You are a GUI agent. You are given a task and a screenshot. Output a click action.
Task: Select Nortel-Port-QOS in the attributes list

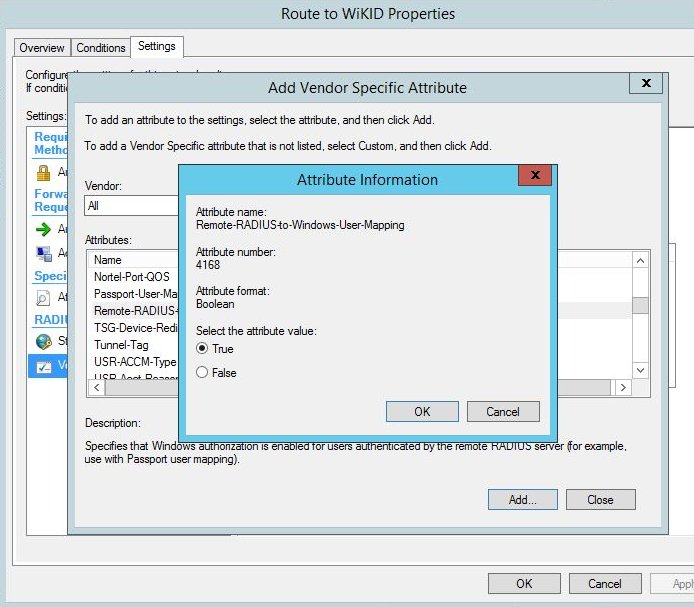point(131,276)
